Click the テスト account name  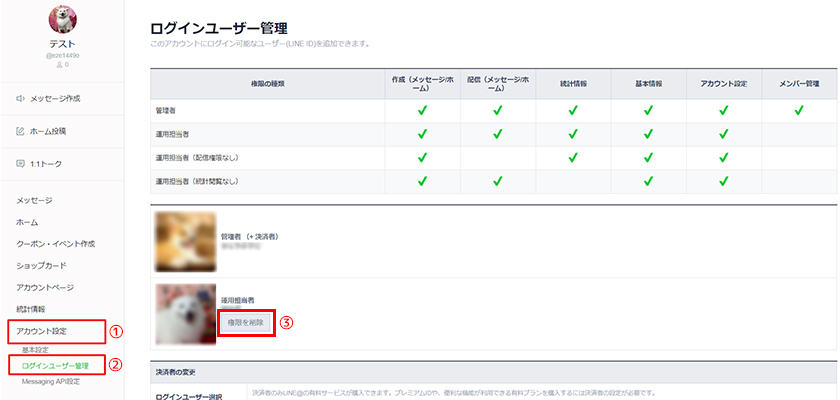click(62, 46)
